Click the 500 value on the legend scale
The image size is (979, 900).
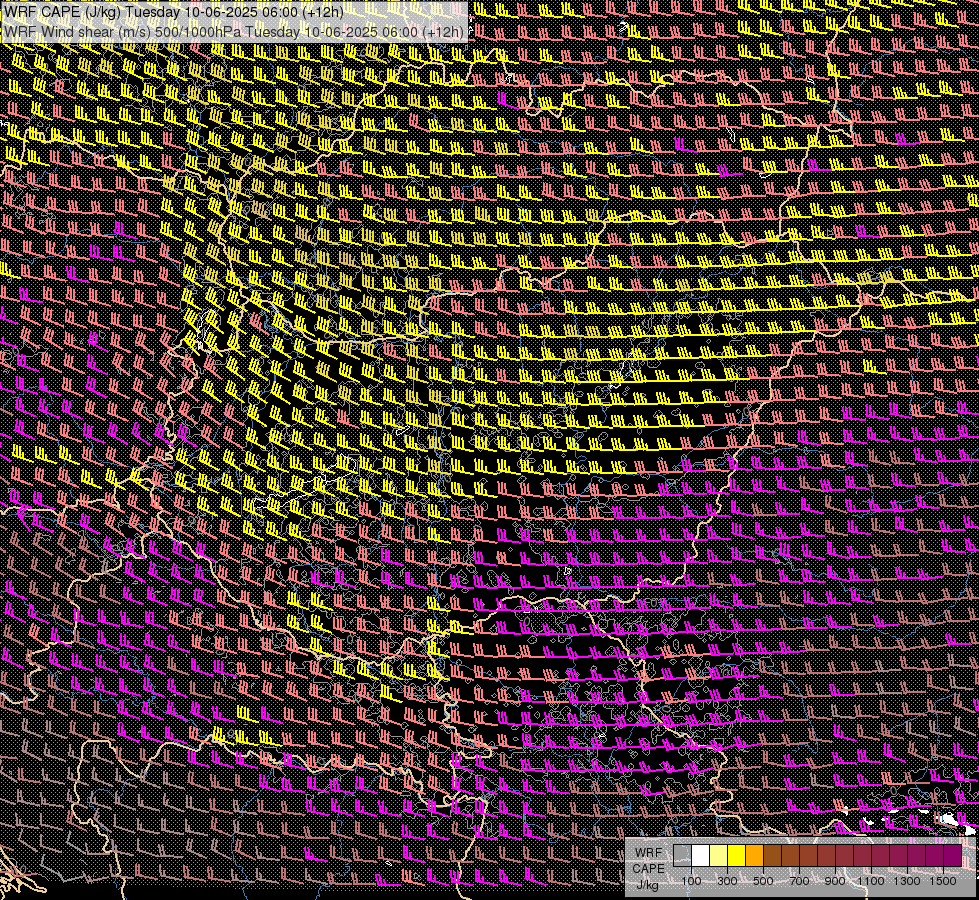763,881
